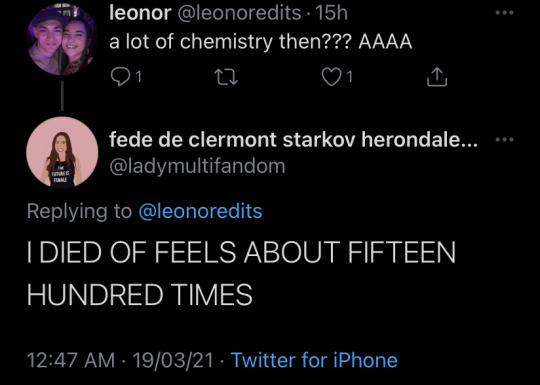Like leonor's tweet with the heart icon

(331, 77)
